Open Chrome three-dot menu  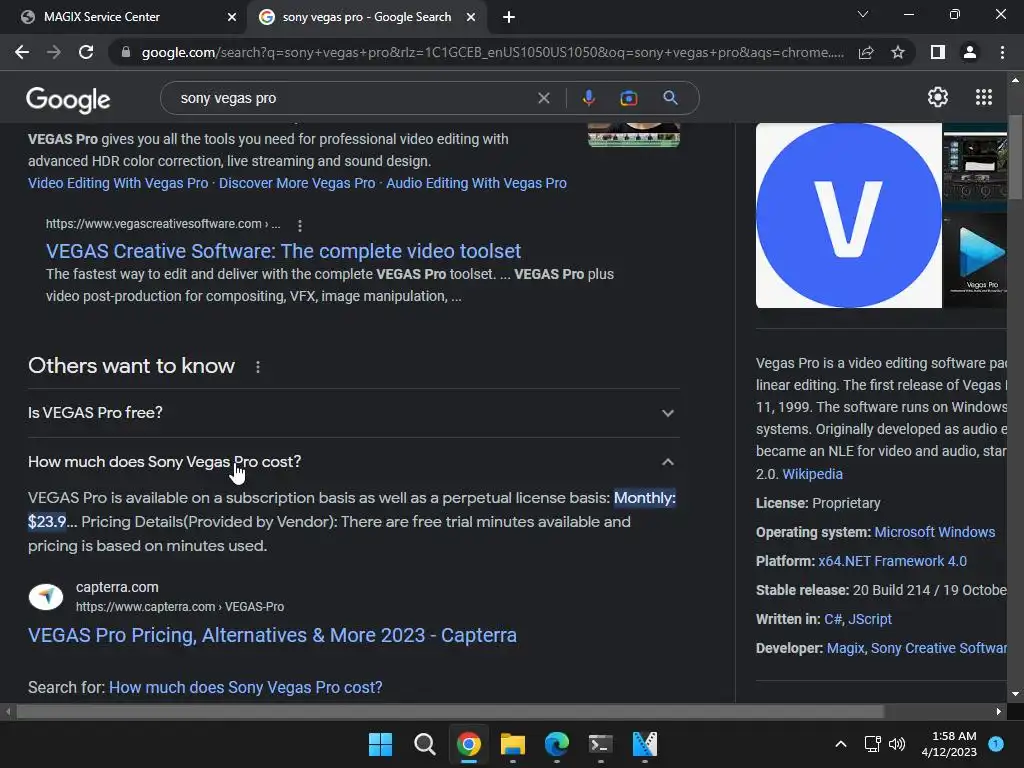point(1002,52)
